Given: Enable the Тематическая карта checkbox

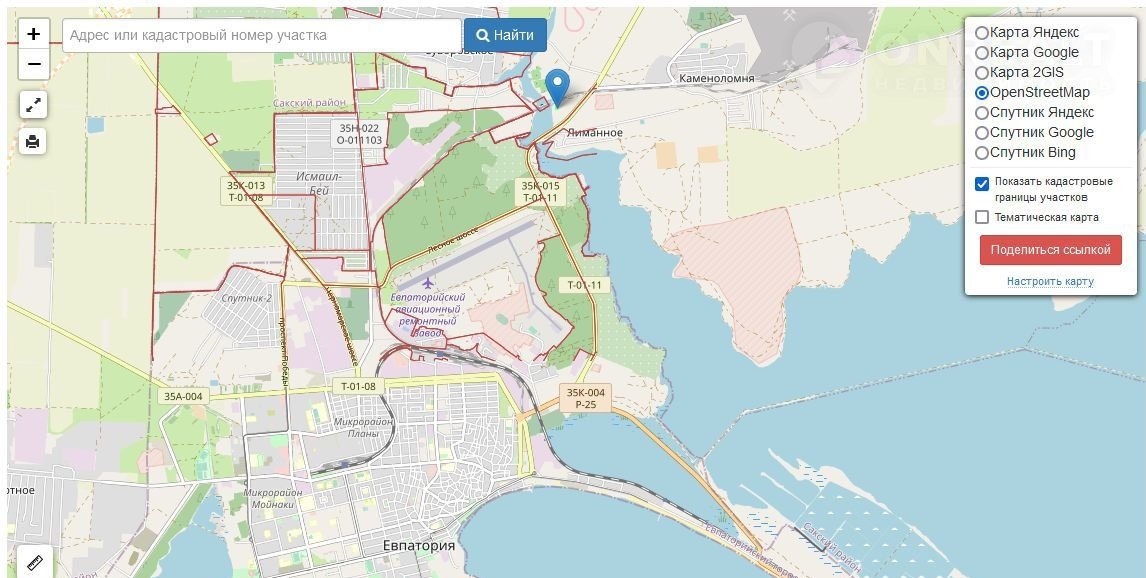Looking at the screenshot, I should pyautogui.click(x=982, y=217).
